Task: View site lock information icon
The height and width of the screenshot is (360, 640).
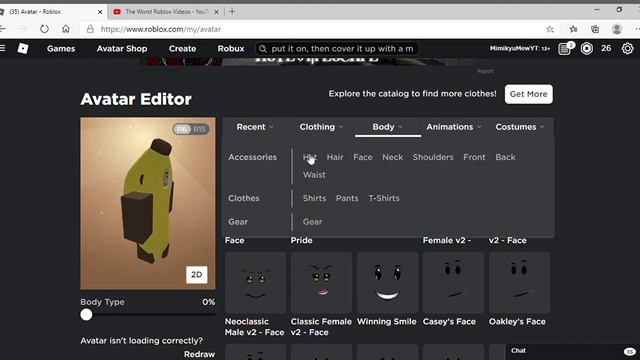Action: 90,29
